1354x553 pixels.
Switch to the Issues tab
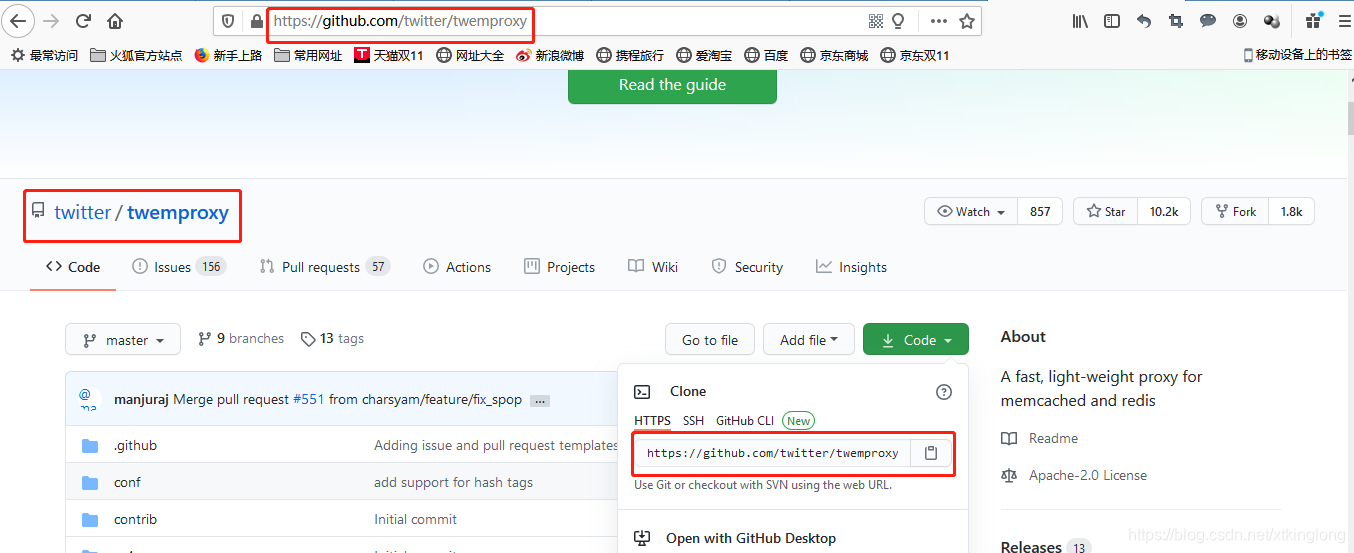179,267
